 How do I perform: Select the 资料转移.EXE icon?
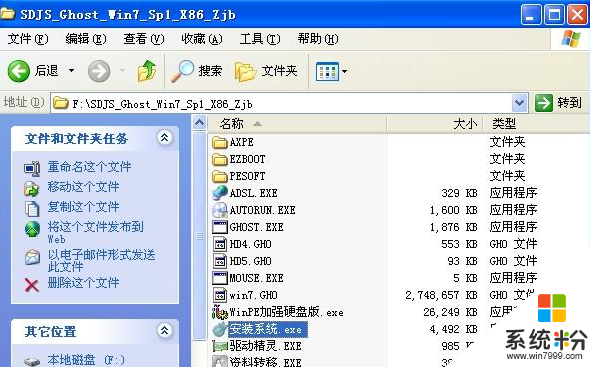pyautogui.click(x=219, y=361)
